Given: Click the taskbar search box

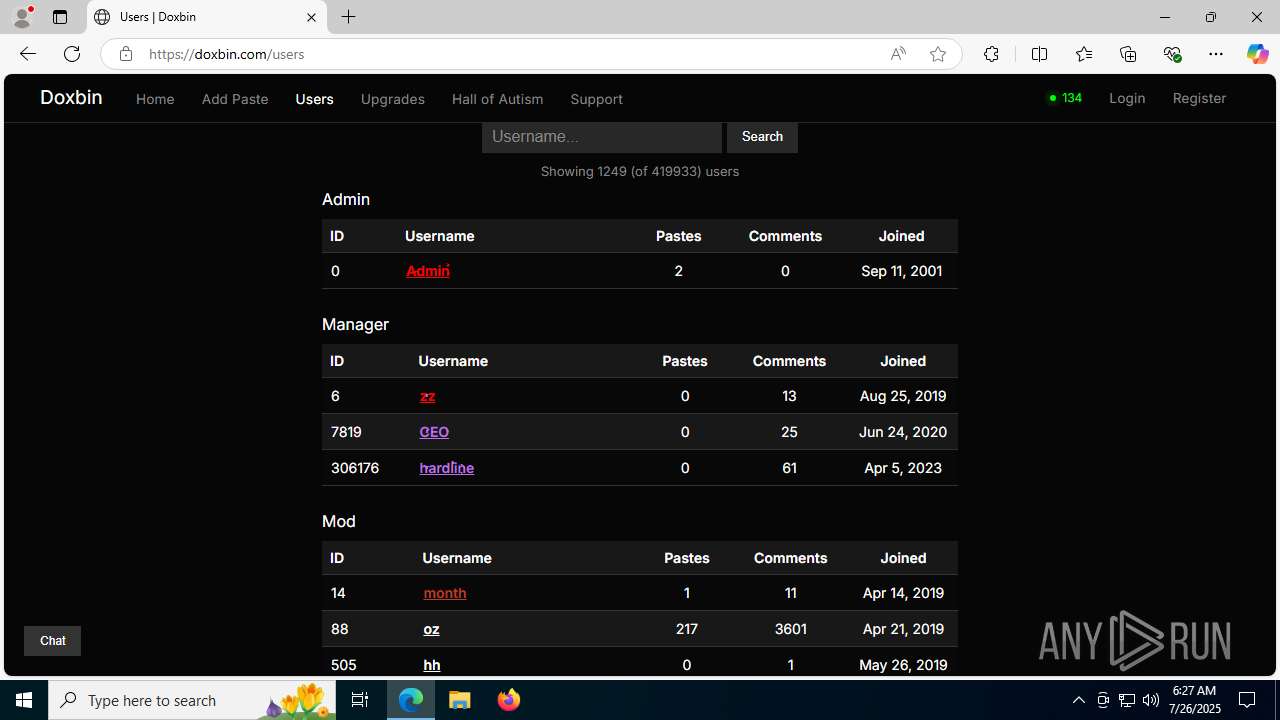Looking at the screenshot, I should (192, 700).
